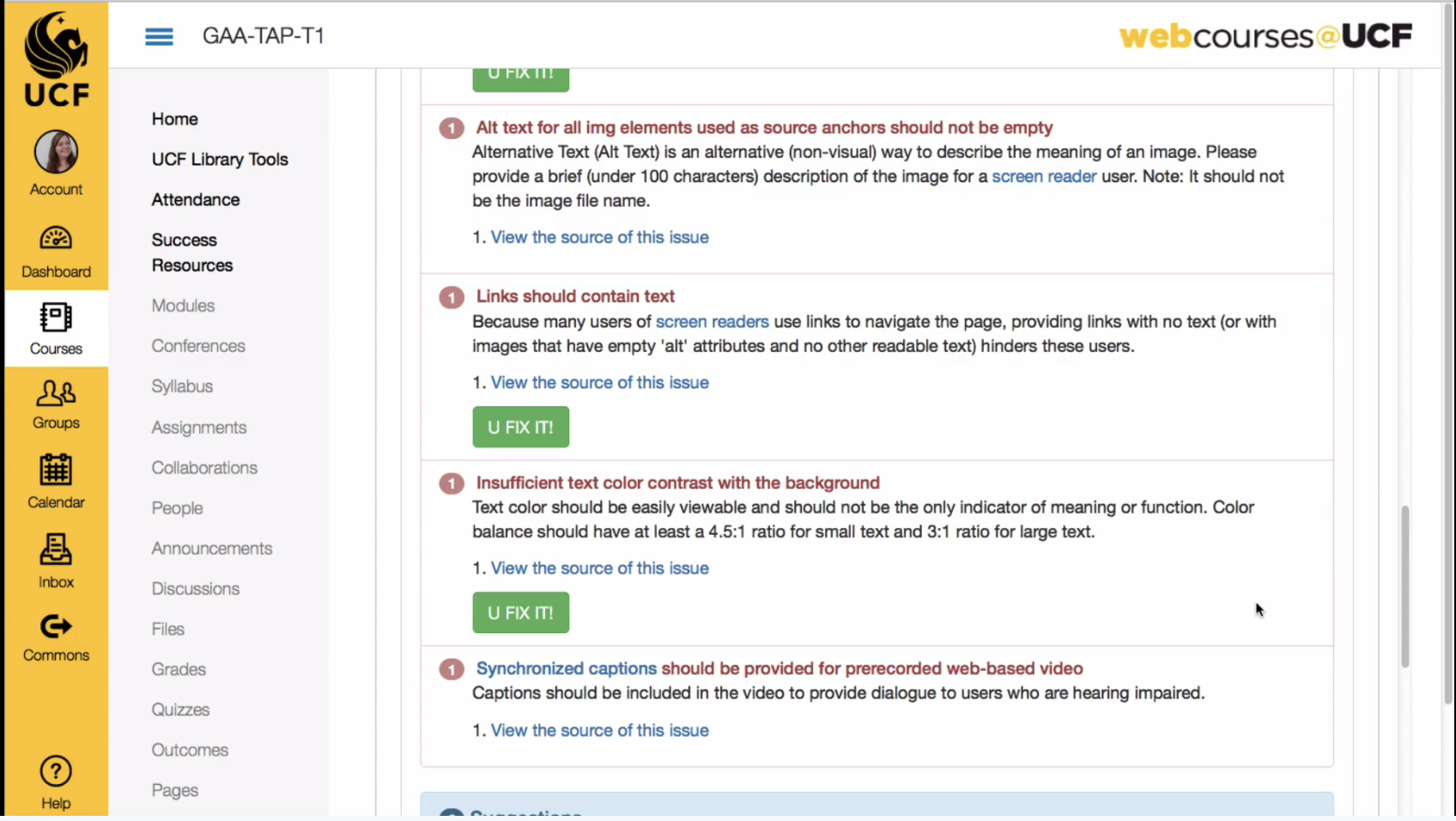
Task: Click the webcourses@UCF logo
Action: (1265, 36)
